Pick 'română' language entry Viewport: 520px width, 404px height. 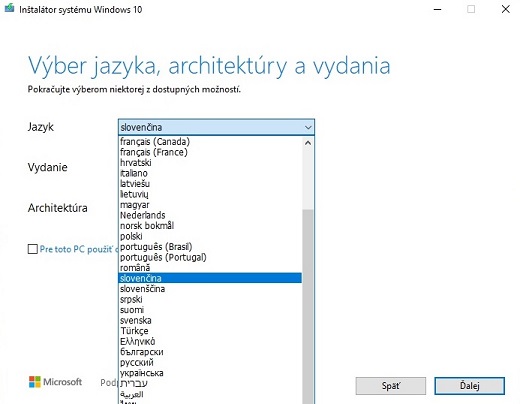pyautogui.click(x=210, y=268)
